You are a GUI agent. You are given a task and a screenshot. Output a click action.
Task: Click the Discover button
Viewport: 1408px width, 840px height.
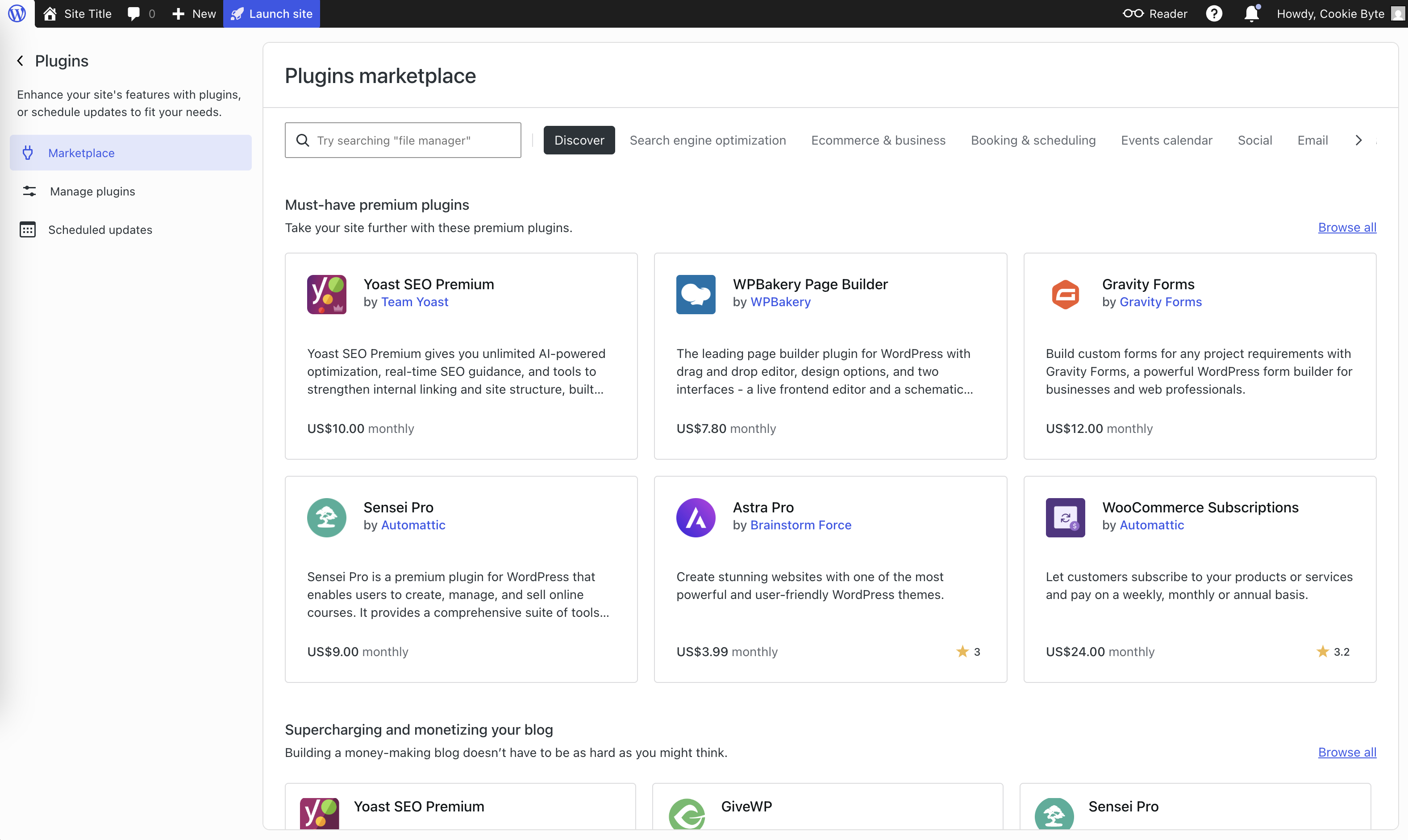coord(579,140)
